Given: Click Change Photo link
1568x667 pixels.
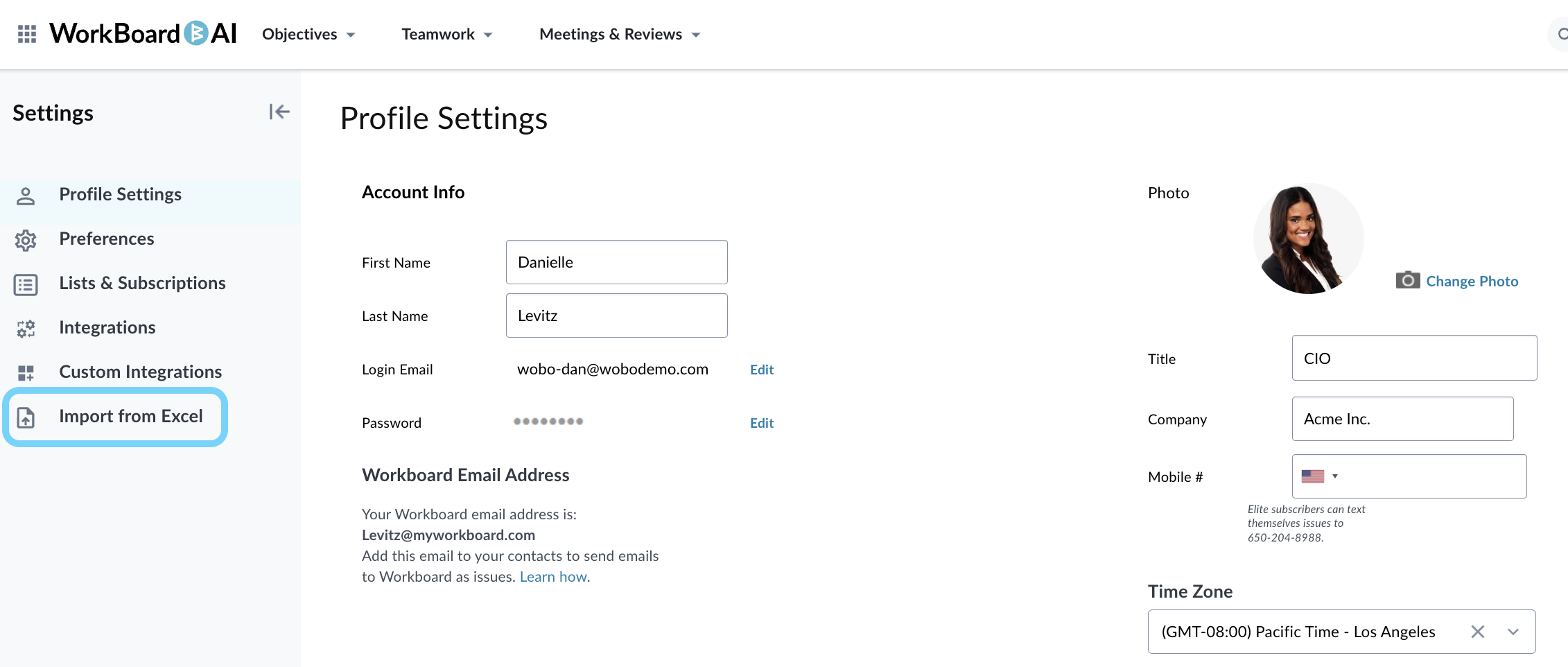Looking at the screenshot, I should [1472, 281].
